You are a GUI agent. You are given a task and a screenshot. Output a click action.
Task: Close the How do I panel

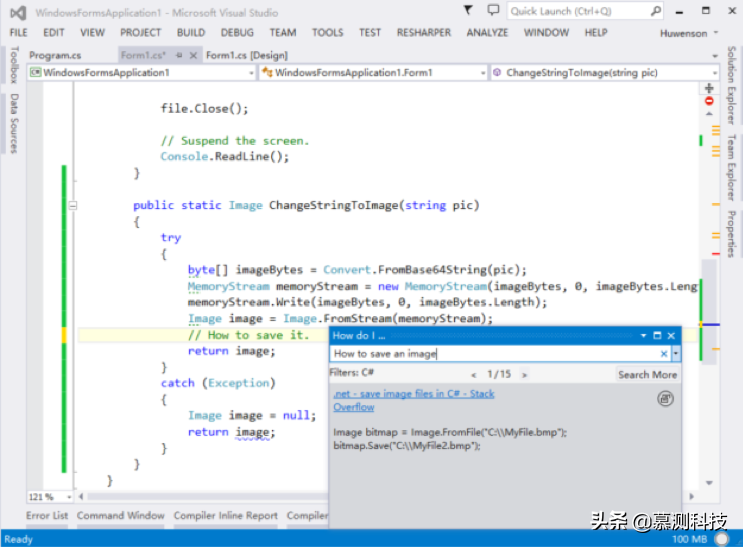pyautogui.click(x=671, y=336)
